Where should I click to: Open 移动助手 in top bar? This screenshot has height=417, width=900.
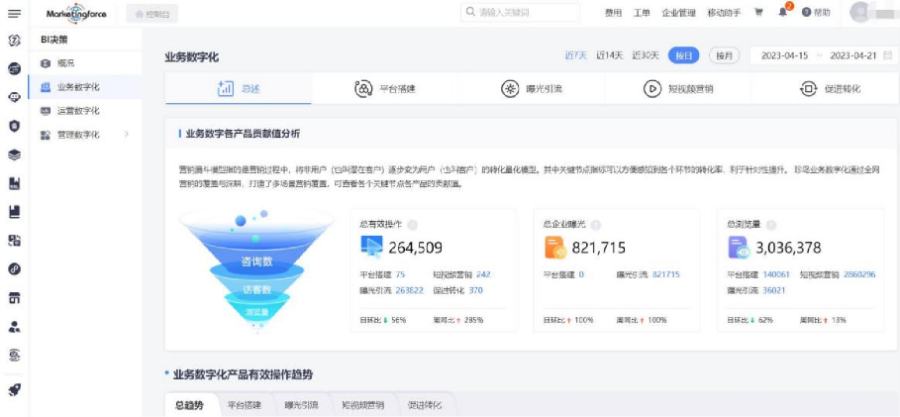[x=724, y=13]
